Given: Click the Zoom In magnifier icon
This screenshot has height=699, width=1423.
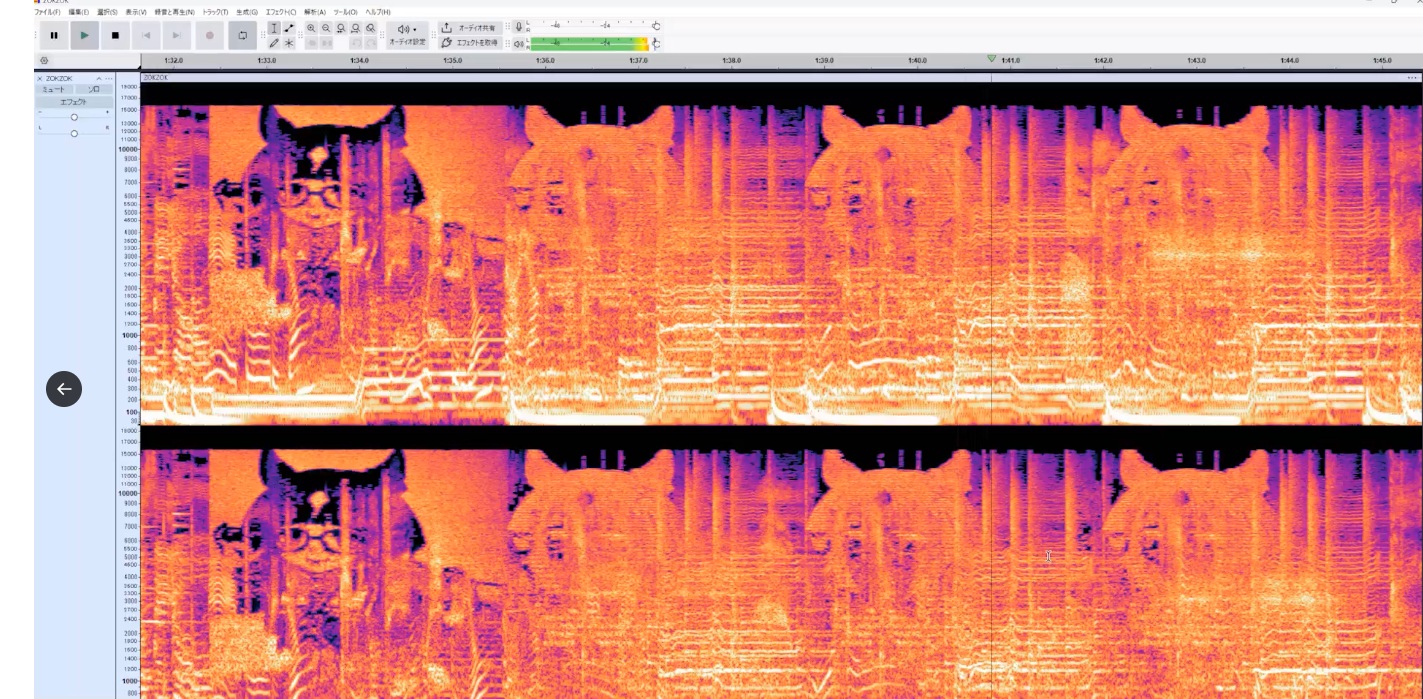Looking at the screenshot, I should (311, 29).
